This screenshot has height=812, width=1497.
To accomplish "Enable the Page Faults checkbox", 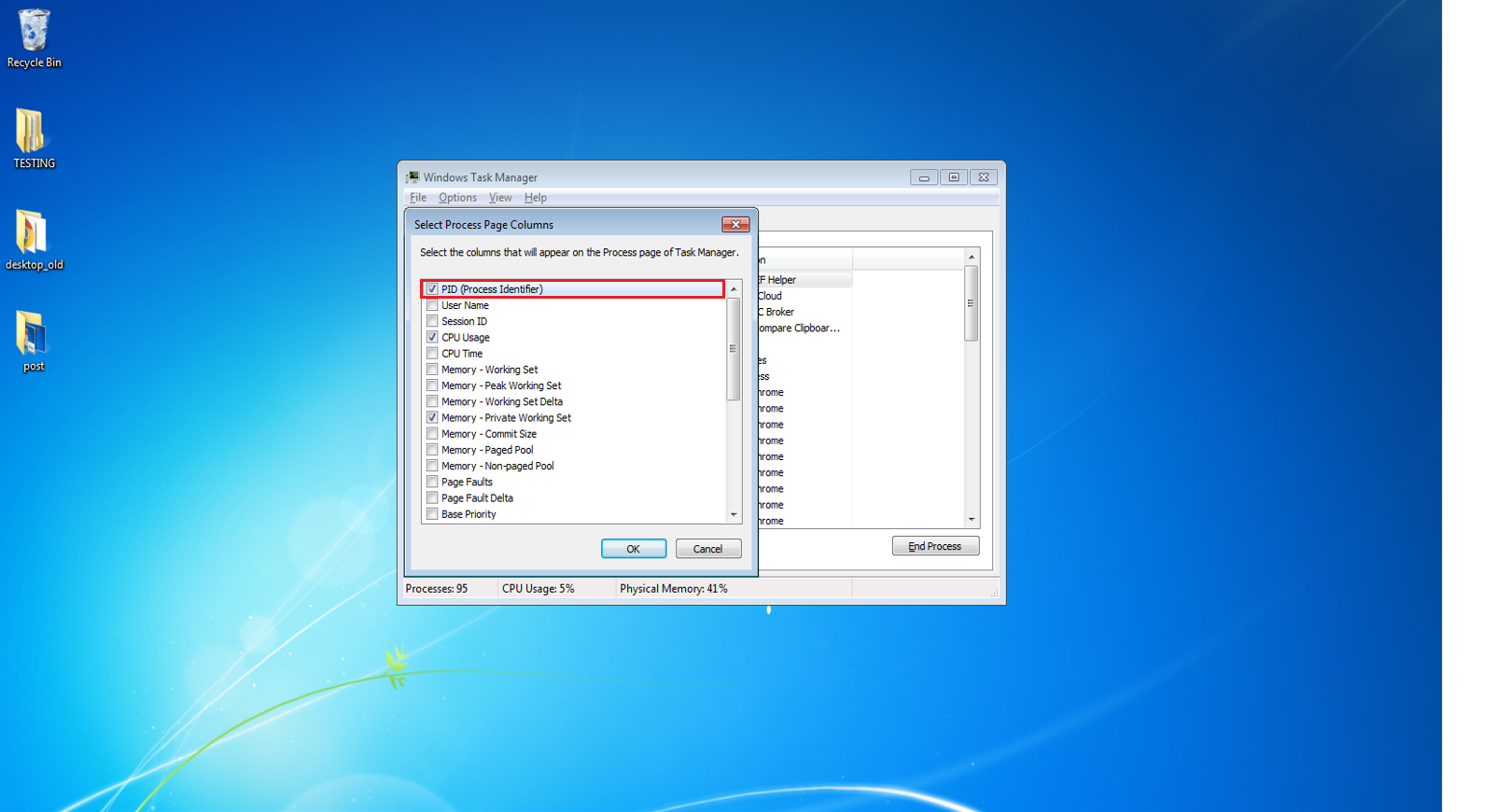I will 432,482.
